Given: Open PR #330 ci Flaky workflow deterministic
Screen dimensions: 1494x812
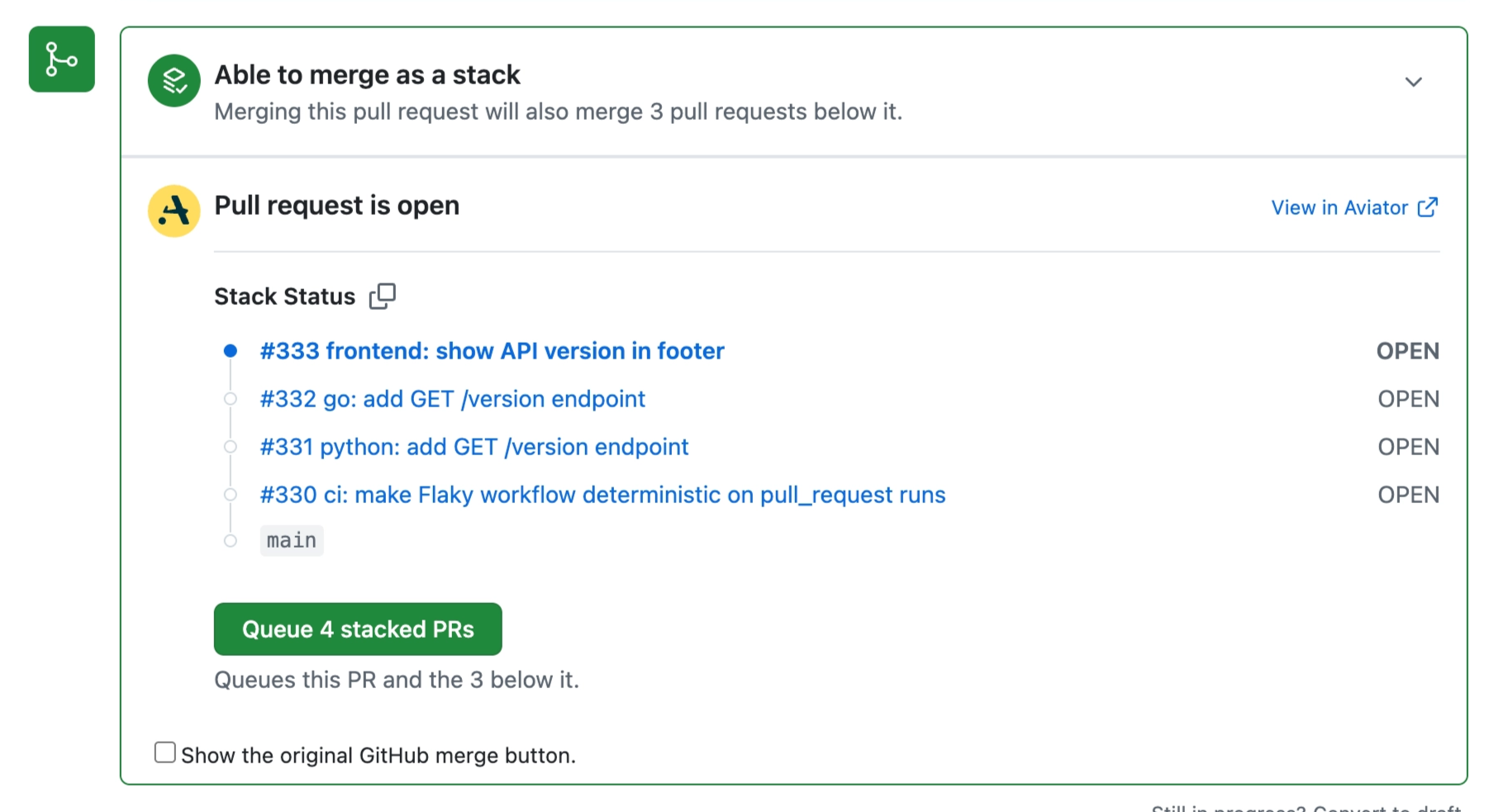Looking at the screenshot, I should pos(602,495).
